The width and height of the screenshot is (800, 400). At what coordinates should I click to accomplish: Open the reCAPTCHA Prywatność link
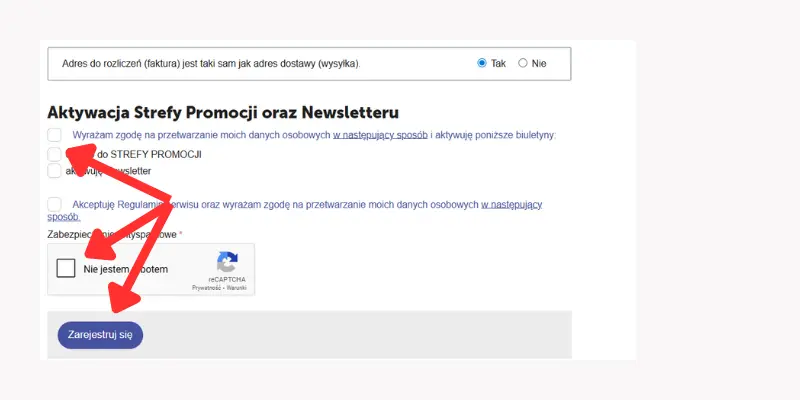click(205, 288)
